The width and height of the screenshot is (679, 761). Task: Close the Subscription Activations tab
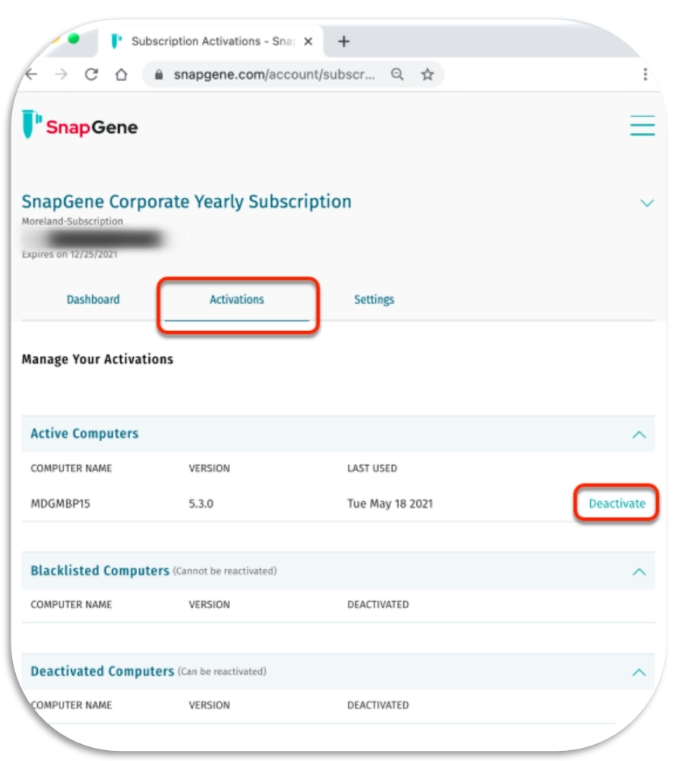tap(308, 41)
